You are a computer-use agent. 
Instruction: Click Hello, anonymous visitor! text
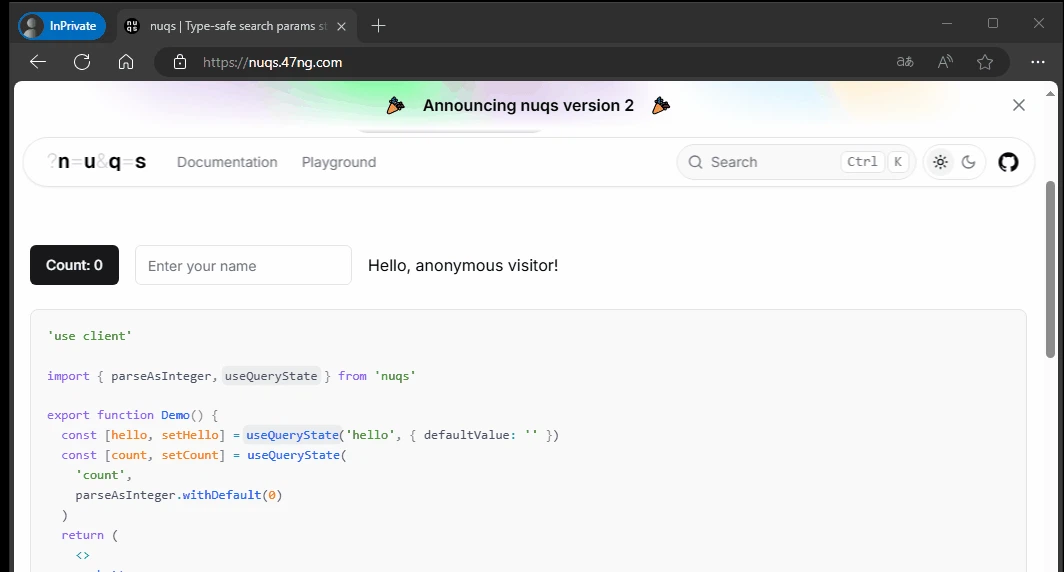463,265
